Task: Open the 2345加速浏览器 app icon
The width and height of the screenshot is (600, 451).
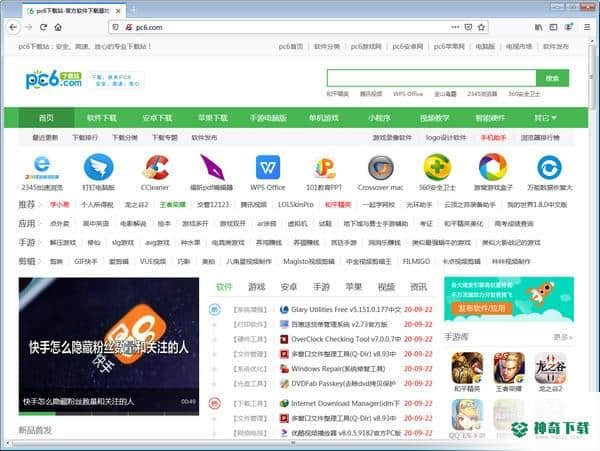Action: tap(42, 167)
